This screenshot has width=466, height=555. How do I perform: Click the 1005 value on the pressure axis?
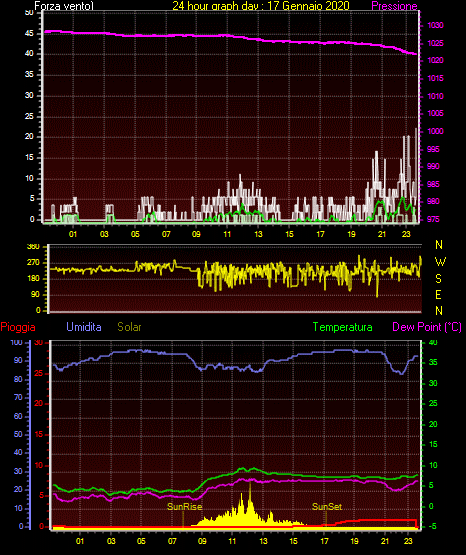click(x=435, y=113)
